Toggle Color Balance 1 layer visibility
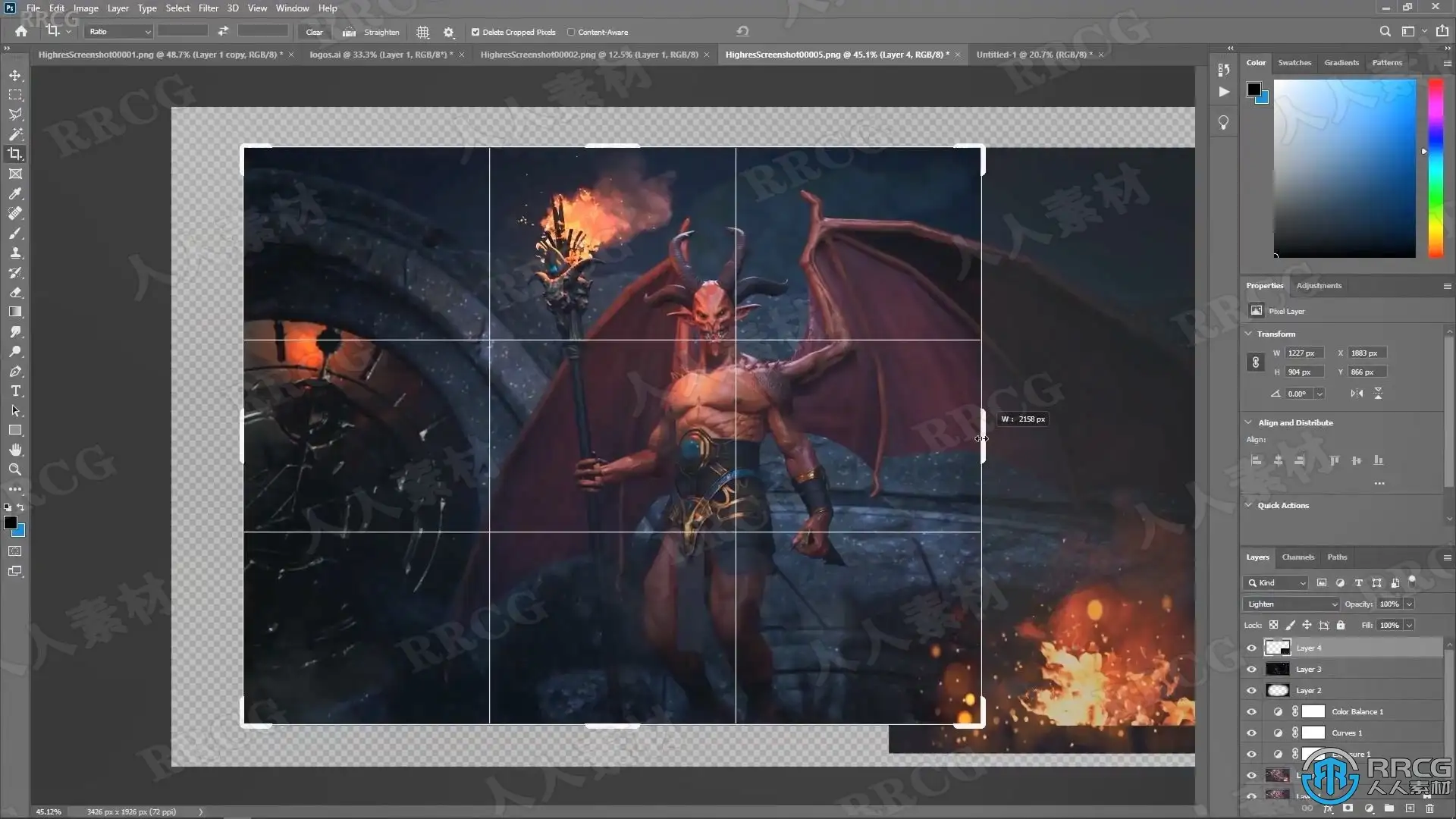The width and height of the screenshot is (1456, 819). coord(1251,711)
